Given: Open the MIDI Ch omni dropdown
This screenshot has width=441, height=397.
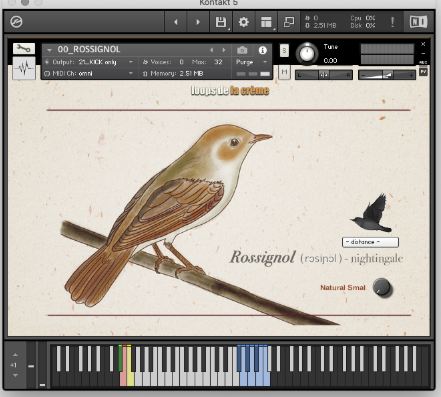Looking at the screenshot, I should click(x=89, y=73).
